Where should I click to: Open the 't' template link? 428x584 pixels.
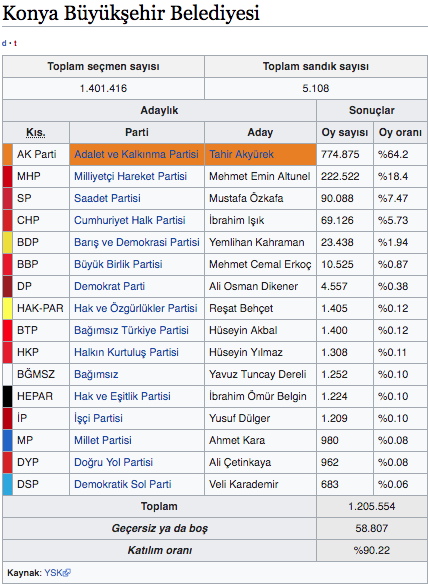click(15, 43)
